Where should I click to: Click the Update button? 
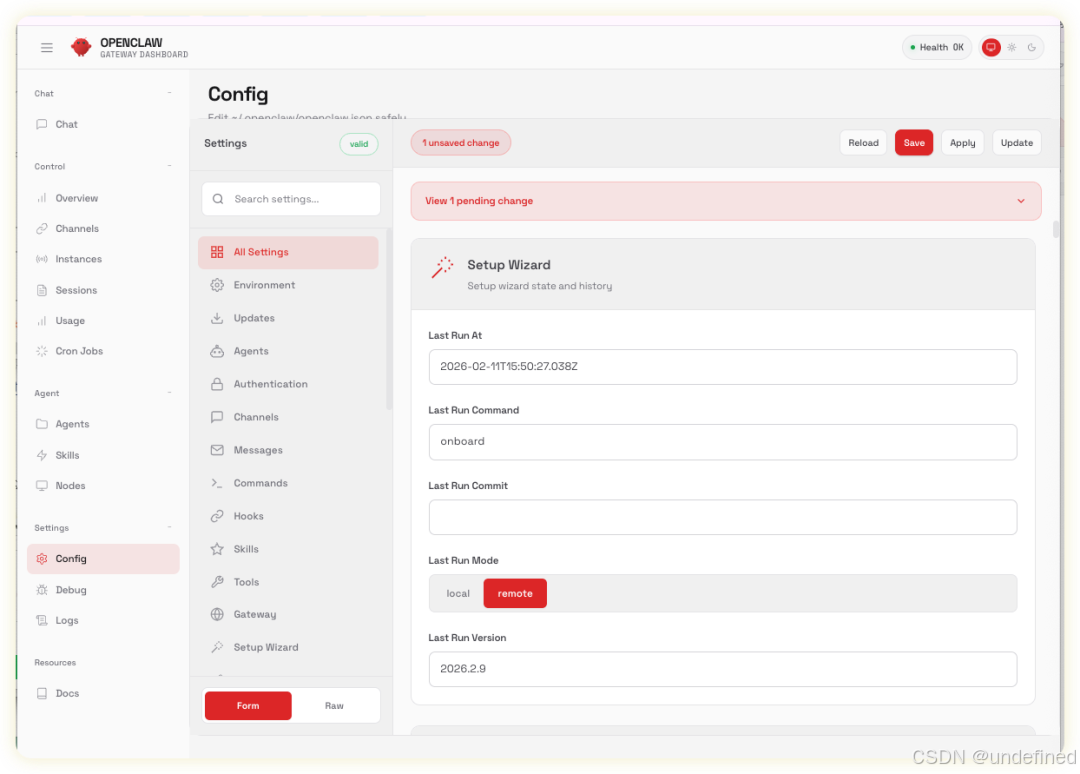pyautogui.click(x=1017, y=143)
